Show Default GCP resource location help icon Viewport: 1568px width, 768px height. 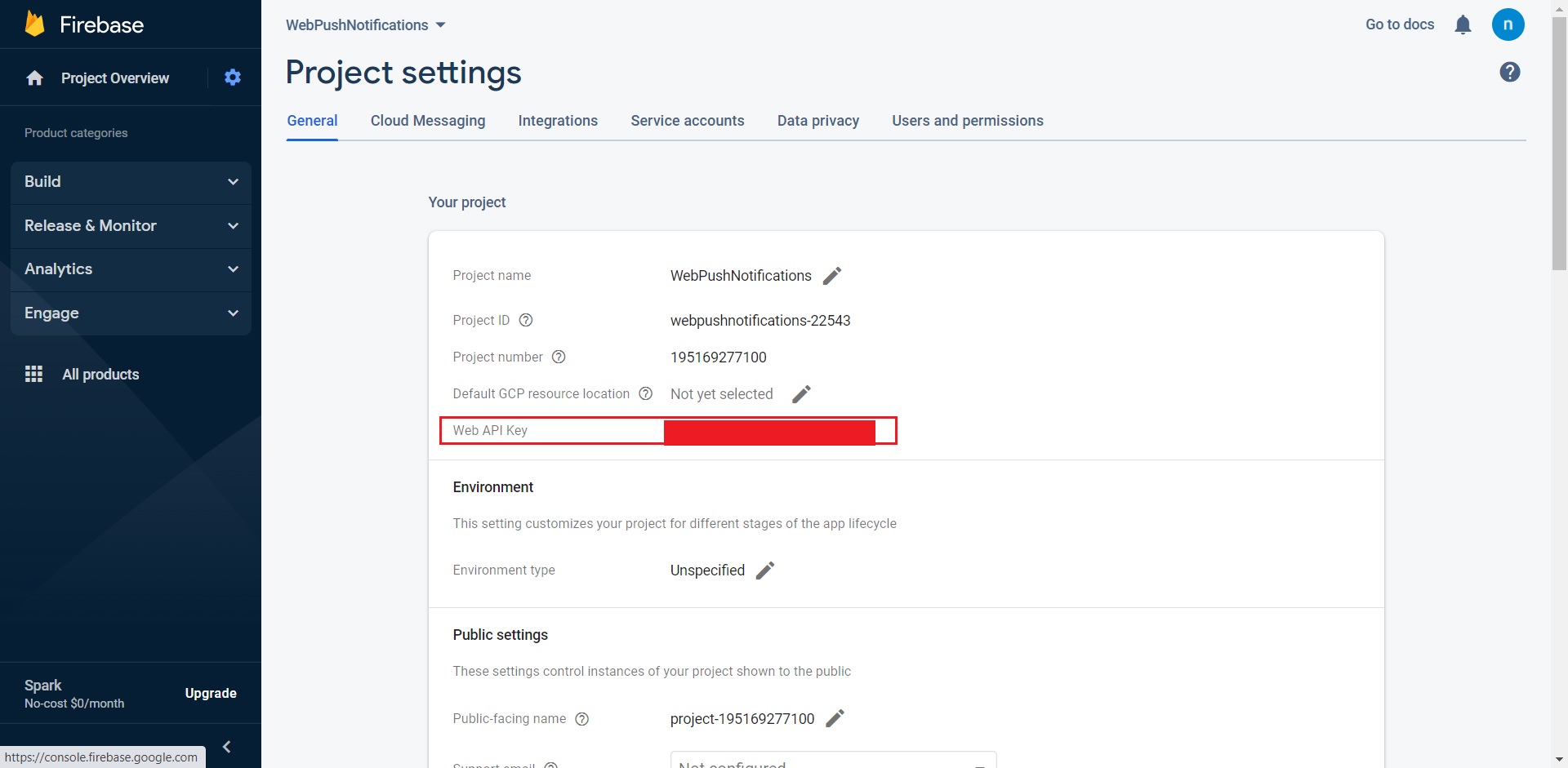click(645, 393)
